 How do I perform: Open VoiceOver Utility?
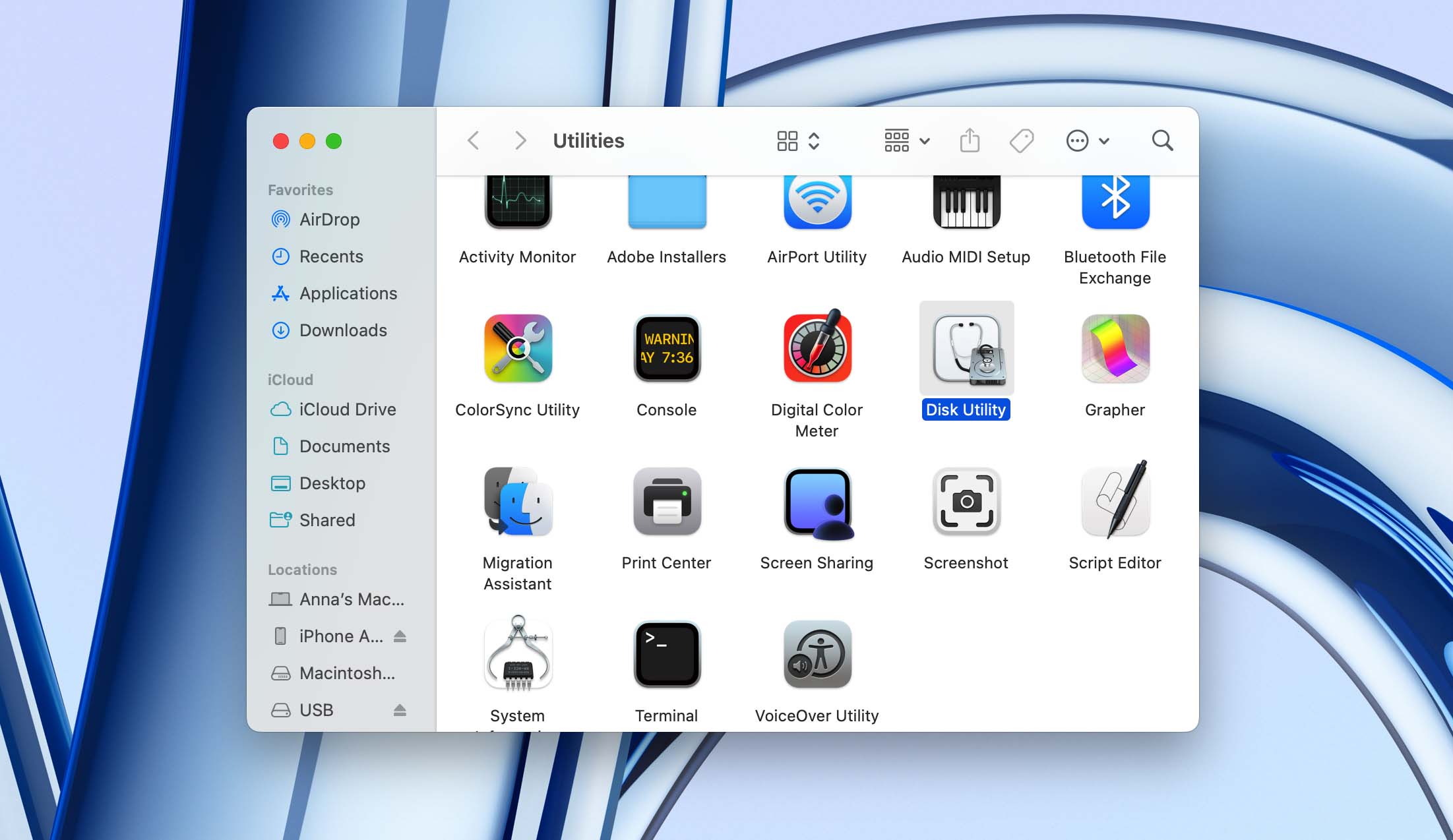pyautogui.click(x=816, y=654)
